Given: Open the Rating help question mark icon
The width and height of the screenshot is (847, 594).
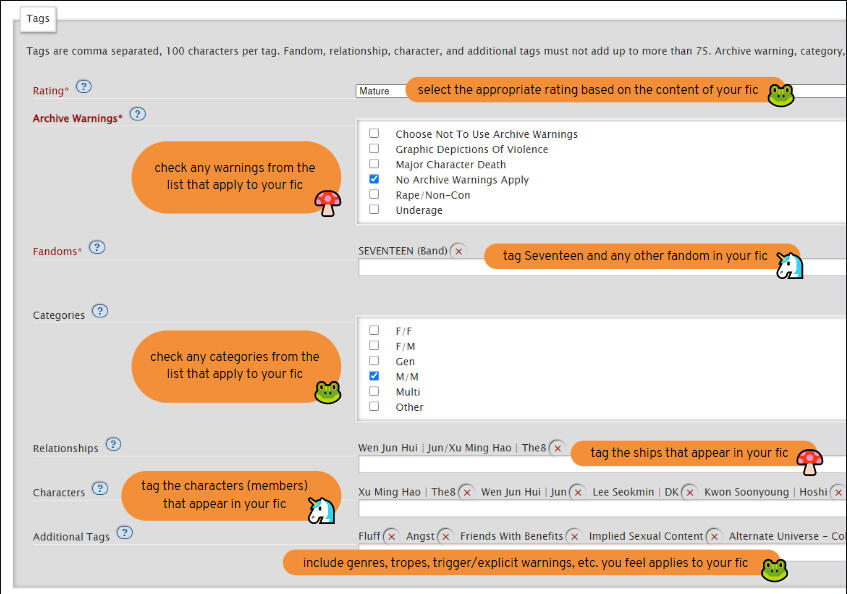Looking at the screenshot, I should point(84,87).
